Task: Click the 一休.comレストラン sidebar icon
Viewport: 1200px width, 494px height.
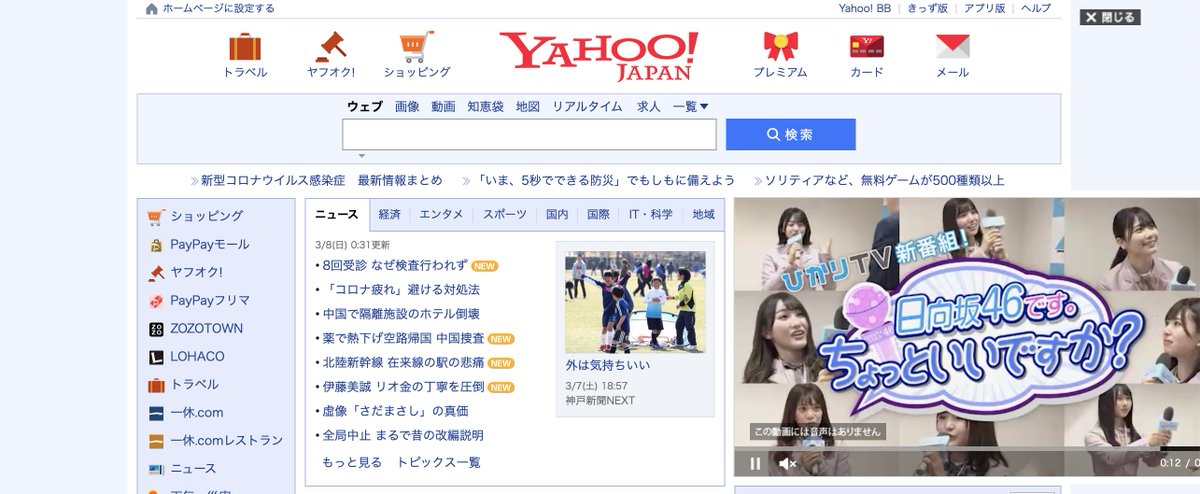Action: [156, 440]
